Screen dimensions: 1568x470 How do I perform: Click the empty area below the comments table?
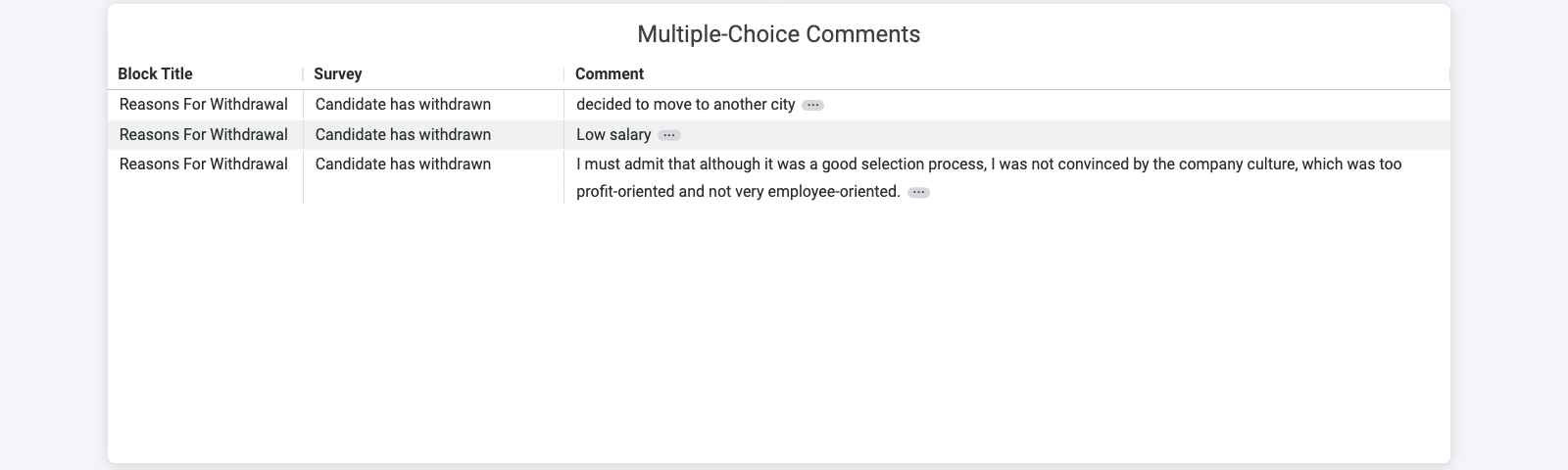[778, 333]
